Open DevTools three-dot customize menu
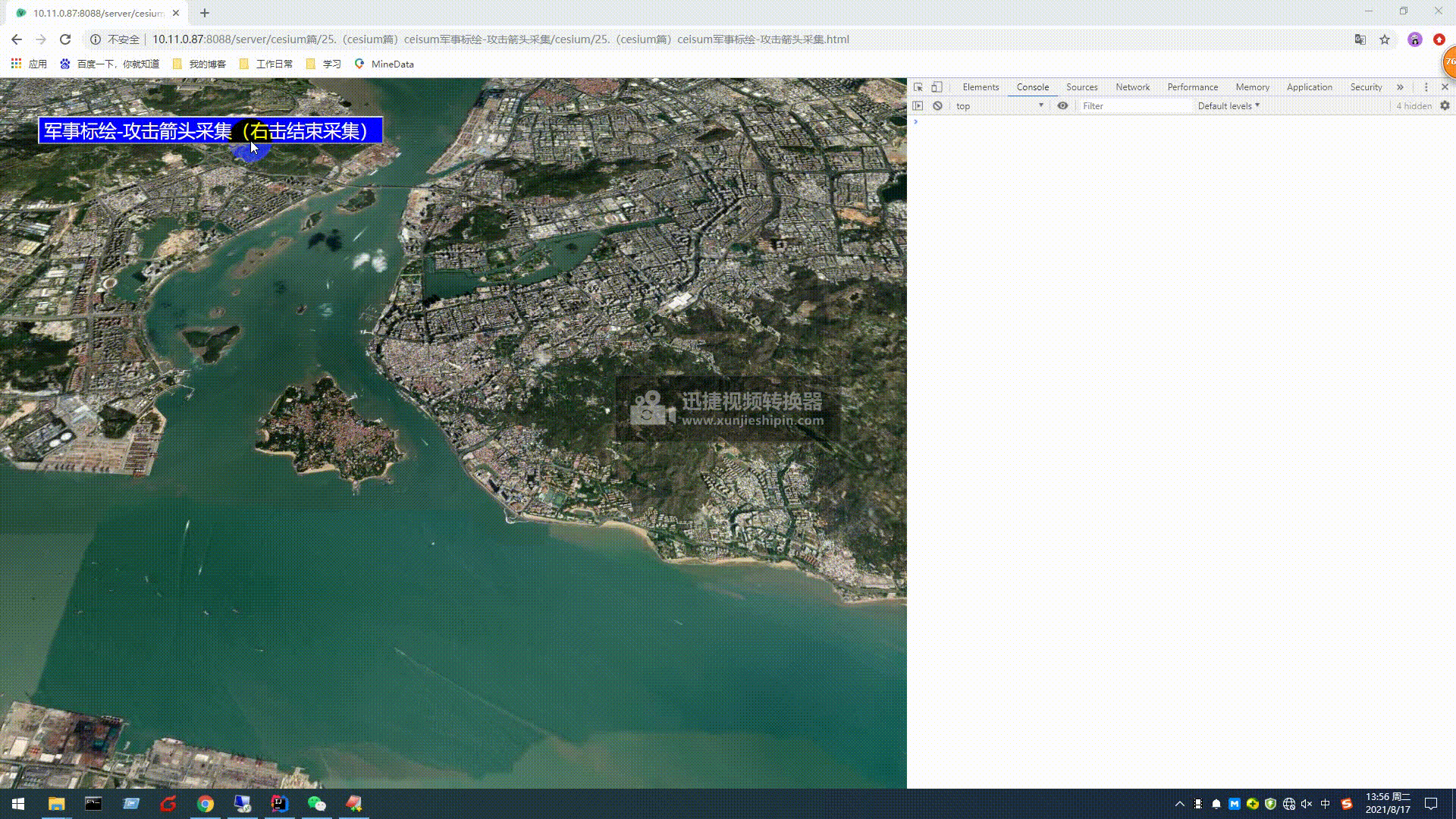The image size is (1456, 819). [x=1426, y=87]
